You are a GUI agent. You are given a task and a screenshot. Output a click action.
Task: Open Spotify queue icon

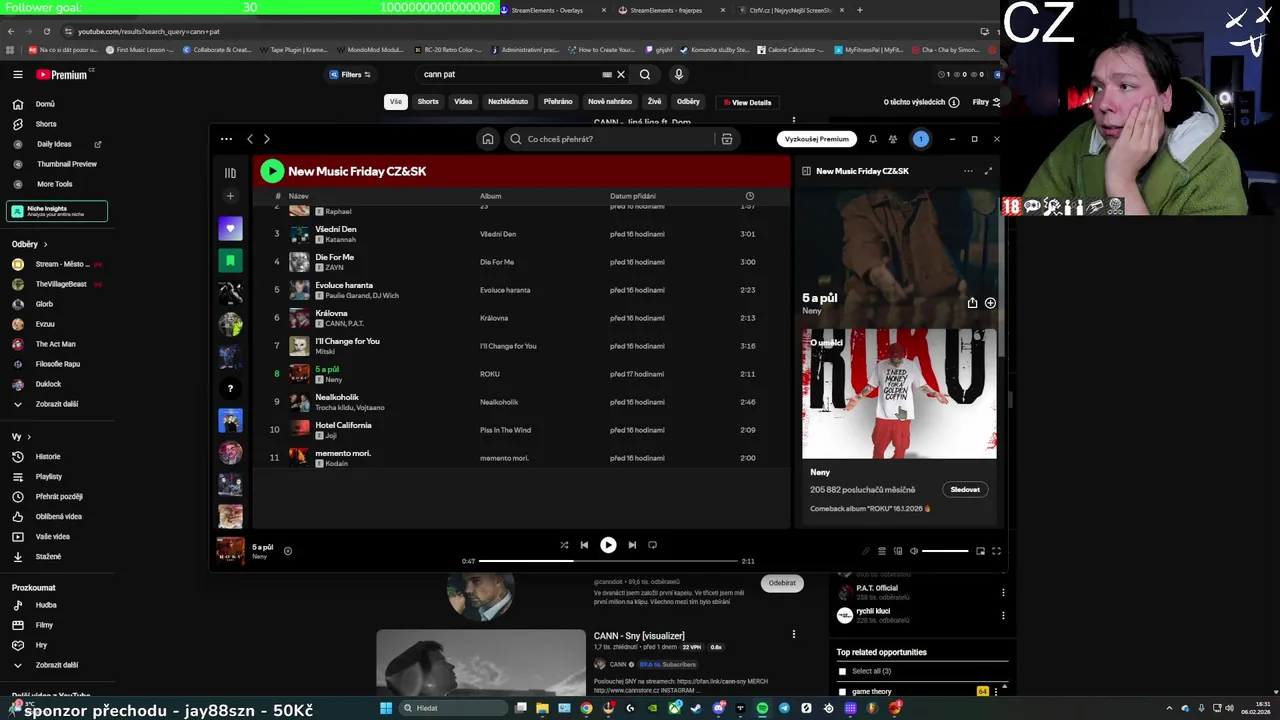pos(882,551)
